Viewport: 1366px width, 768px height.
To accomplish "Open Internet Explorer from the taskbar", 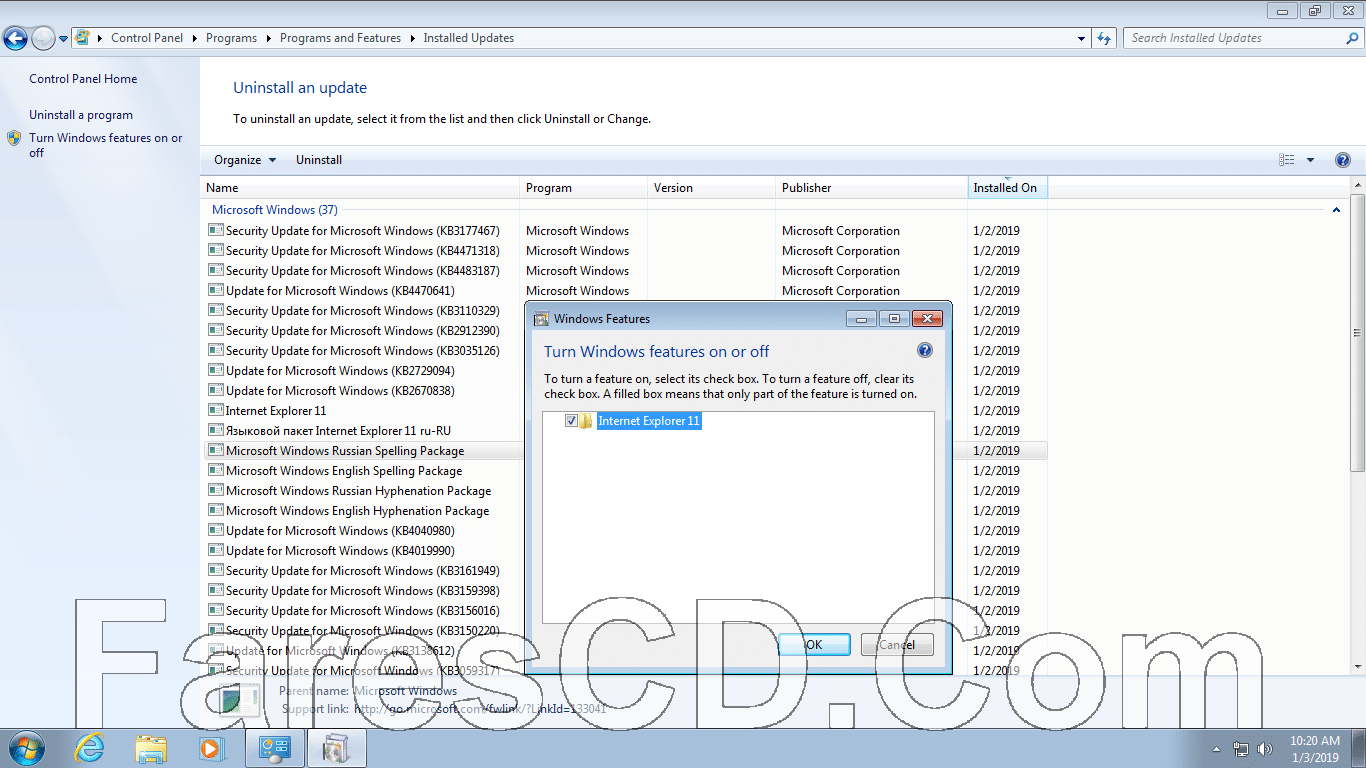I will coord(90,747).
